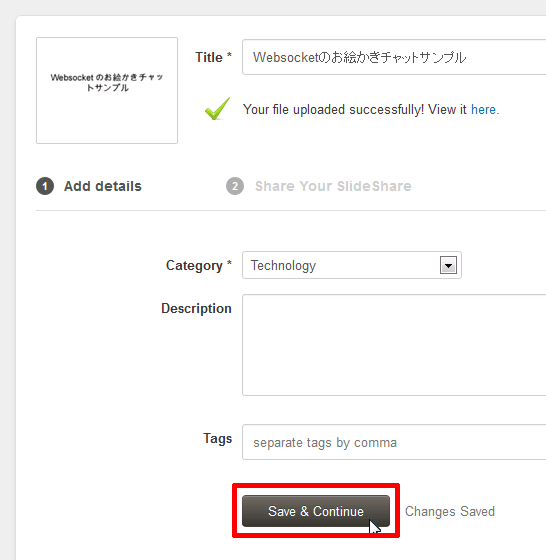Image resolution: width=546 pixels, height=560 pixels.
Task: Open the slide thumbnail preview
Action: (107, 90)
